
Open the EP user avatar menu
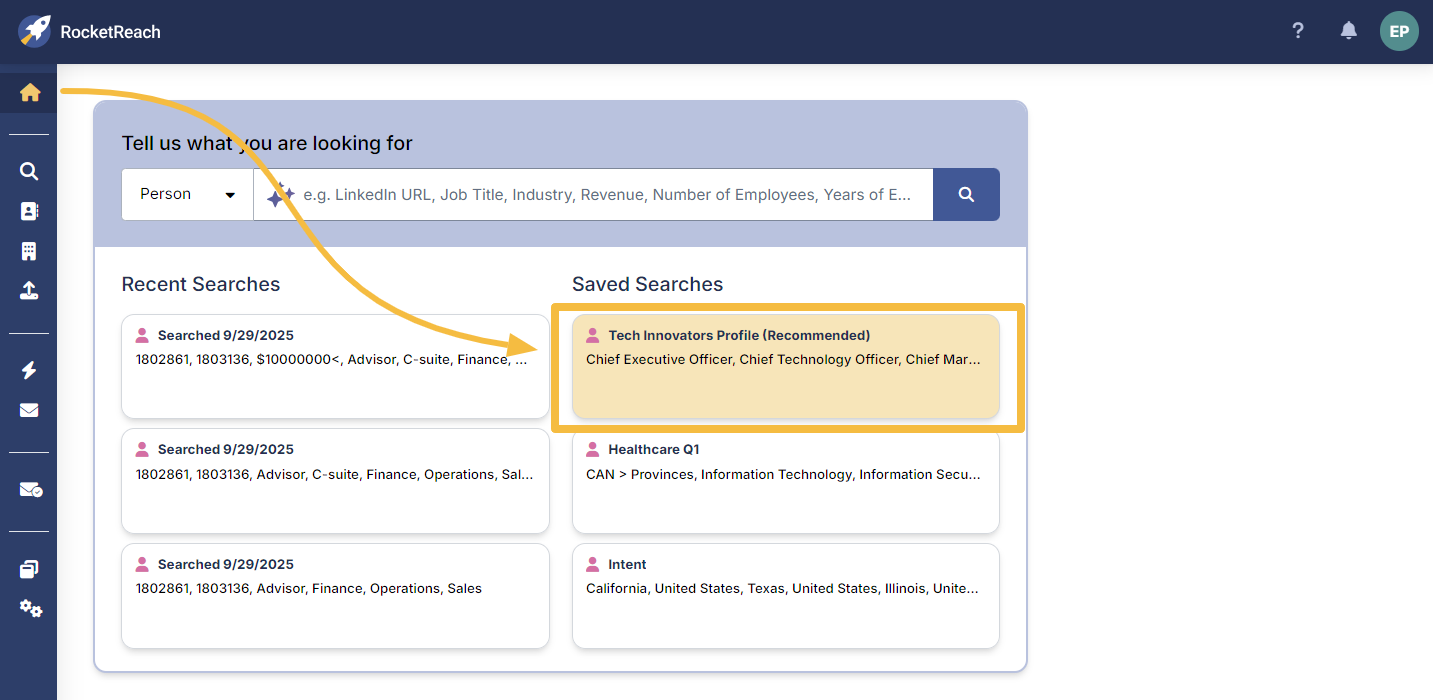(1398, 31)
